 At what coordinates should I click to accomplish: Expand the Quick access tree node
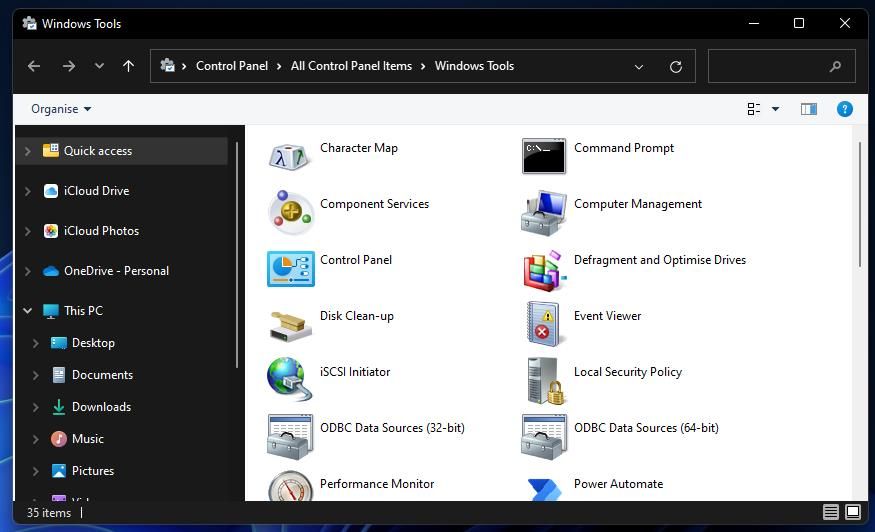coord(27,151)
